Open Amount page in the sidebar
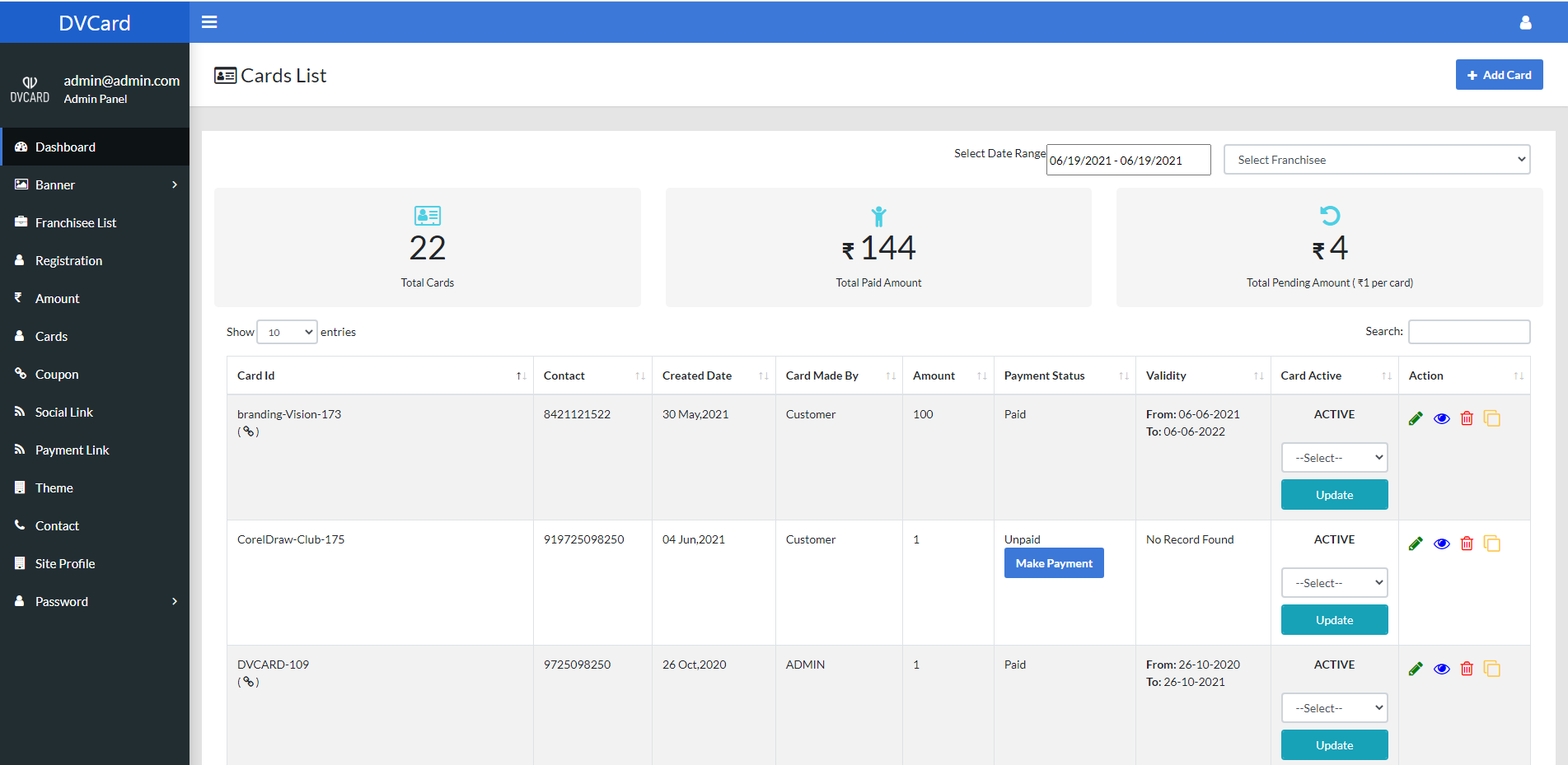This screenshot has height=765, width=1568. point(95,298)
